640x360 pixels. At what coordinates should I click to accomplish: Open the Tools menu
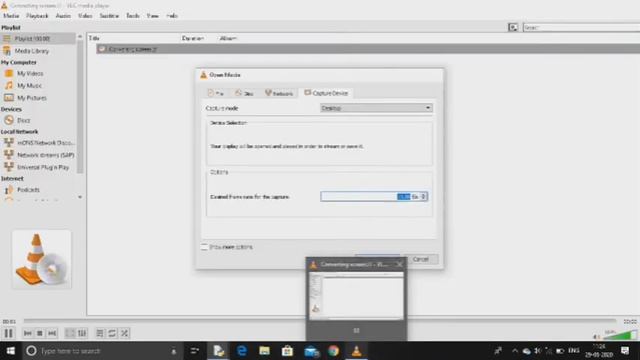(133, 16)
